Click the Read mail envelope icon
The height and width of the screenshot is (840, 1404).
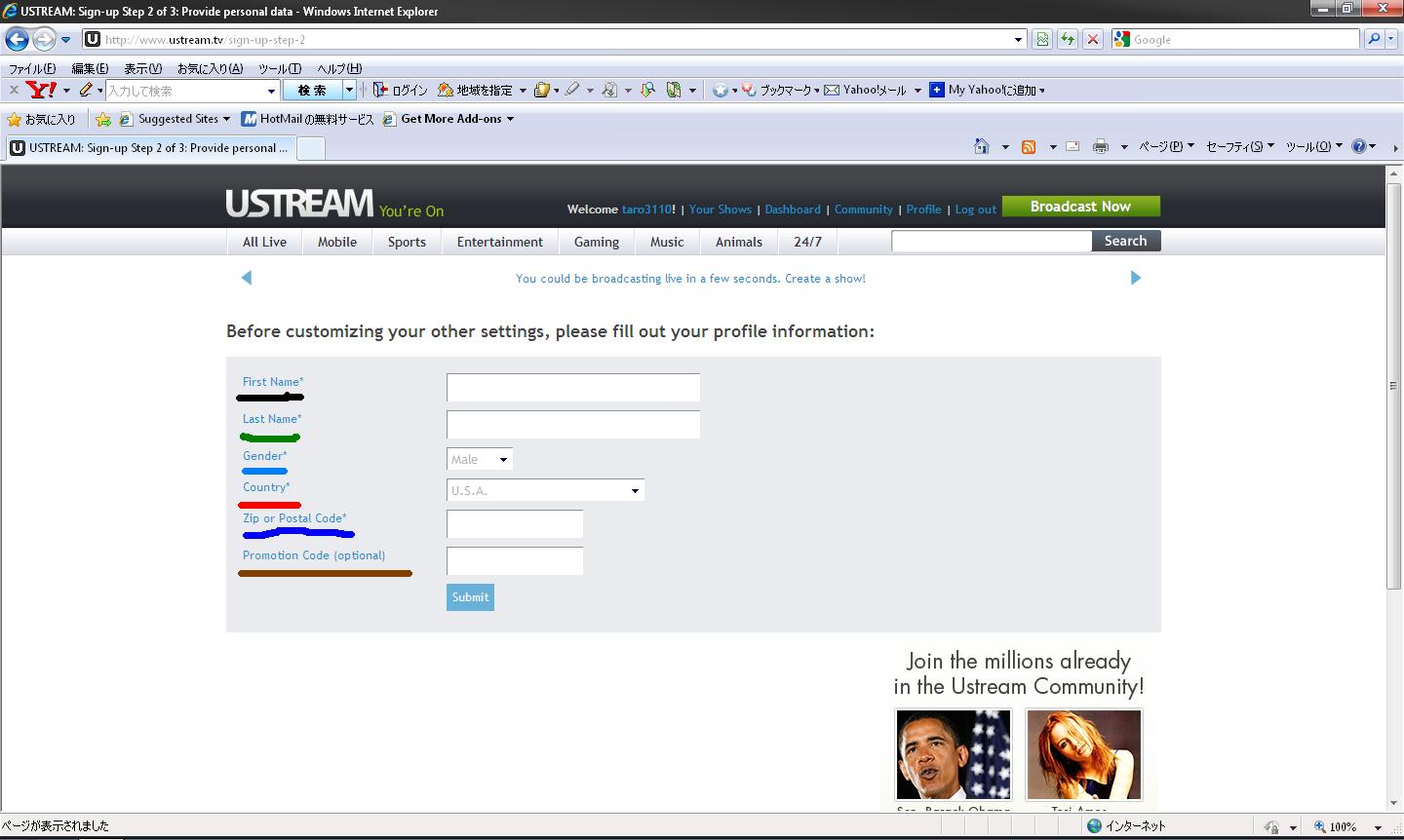pyautogui.click(x=1072, y=146)
